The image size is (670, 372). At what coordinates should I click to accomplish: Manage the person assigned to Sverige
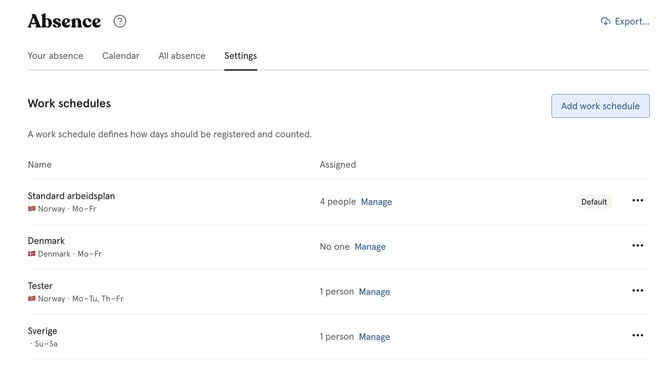(374, 337)
